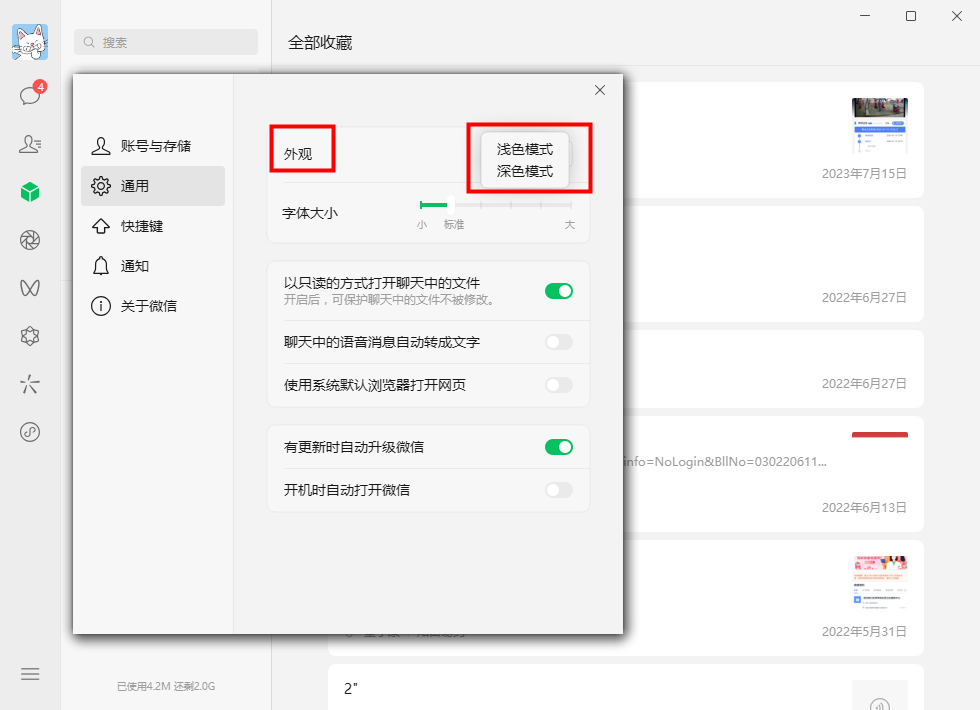The width and height of the screenshot is (980, 710).
Task: Toggle read-only file opening switch
Action: [x=559, y=291]
